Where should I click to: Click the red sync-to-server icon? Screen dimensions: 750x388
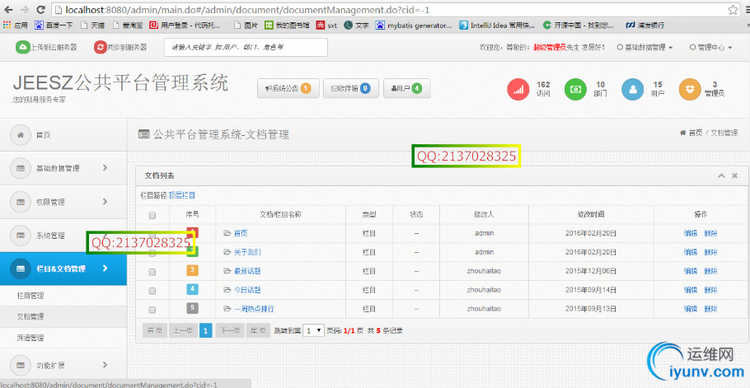(x=100, y=47)
